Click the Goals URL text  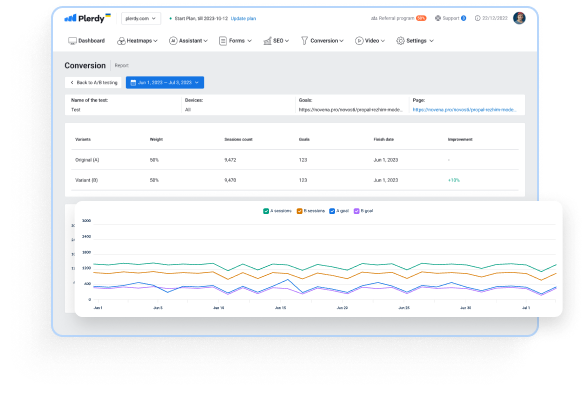click(x=350, y=110)
